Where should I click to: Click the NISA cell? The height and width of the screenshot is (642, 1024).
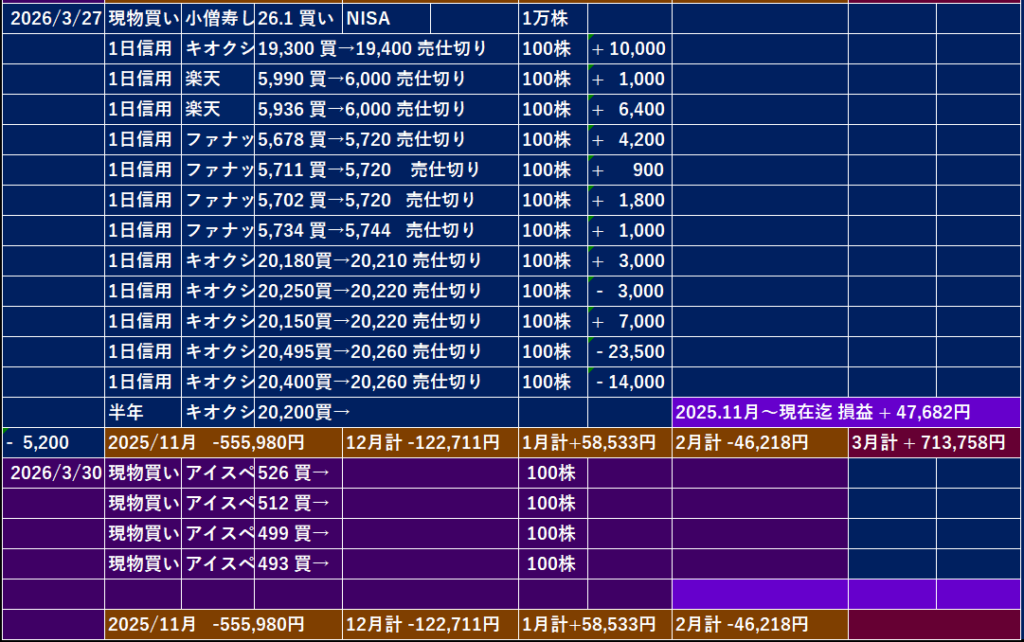(x=386, y=18)
